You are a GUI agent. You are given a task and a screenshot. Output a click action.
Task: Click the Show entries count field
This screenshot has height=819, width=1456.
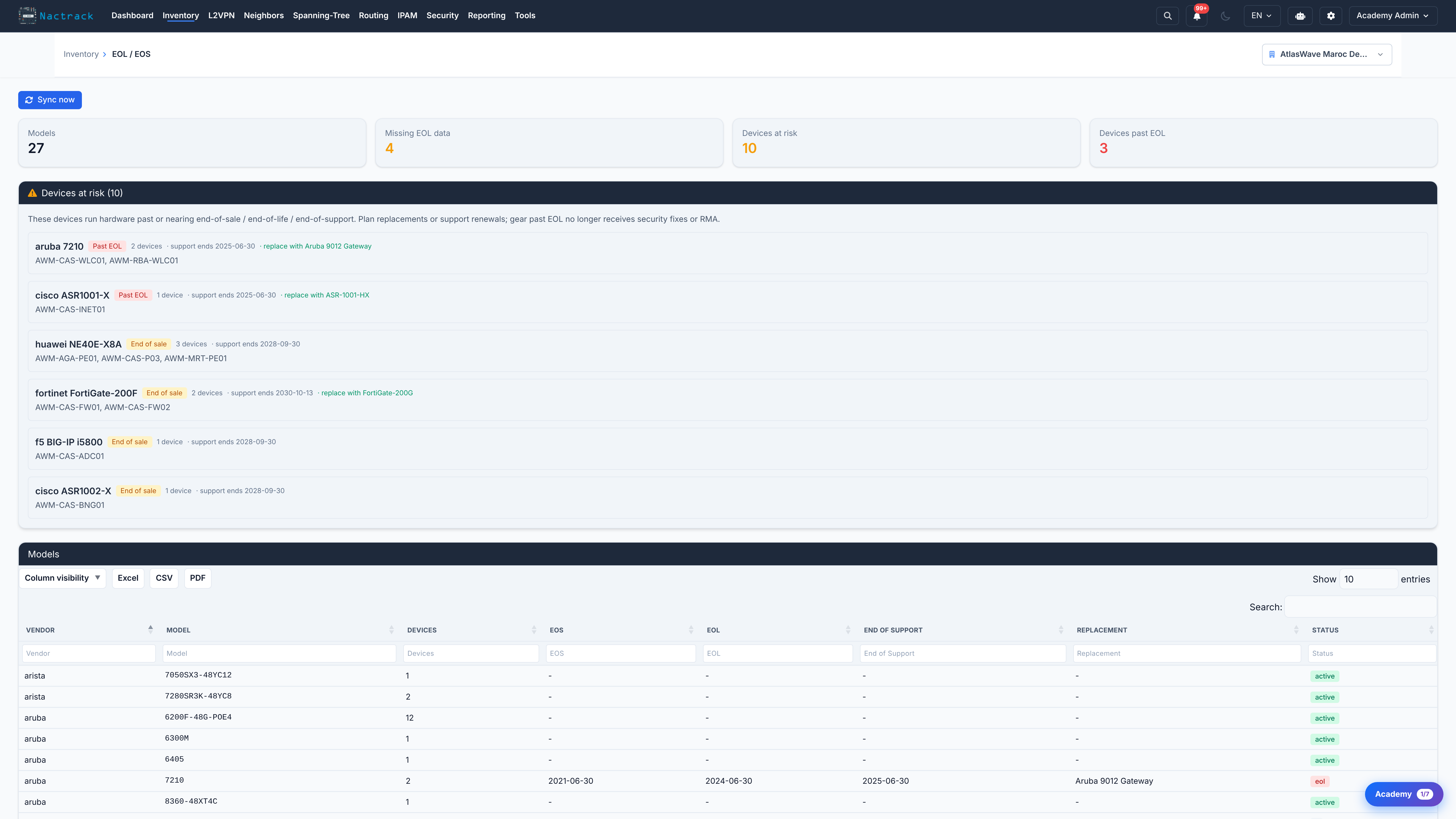[x=1368, y=579]
